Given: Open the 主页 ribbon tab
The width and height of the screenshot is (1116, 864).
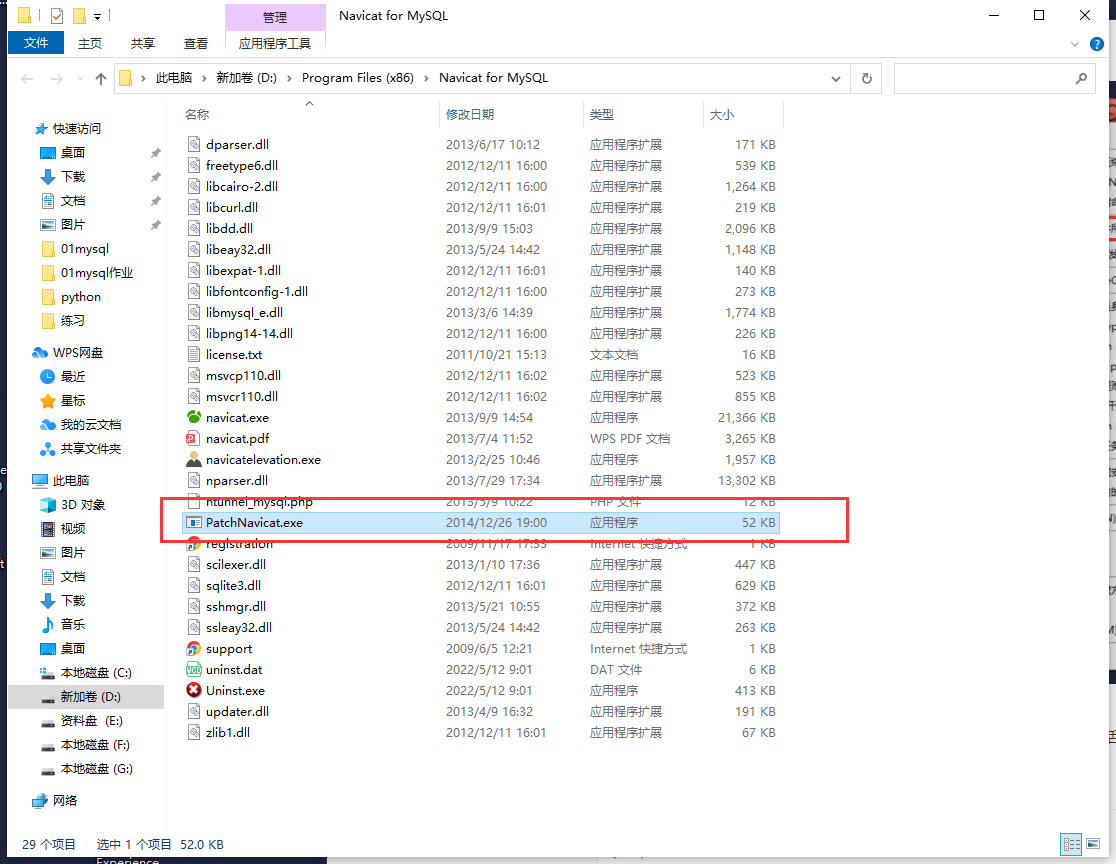Looking at the screenshot, I should coord(90,43).
